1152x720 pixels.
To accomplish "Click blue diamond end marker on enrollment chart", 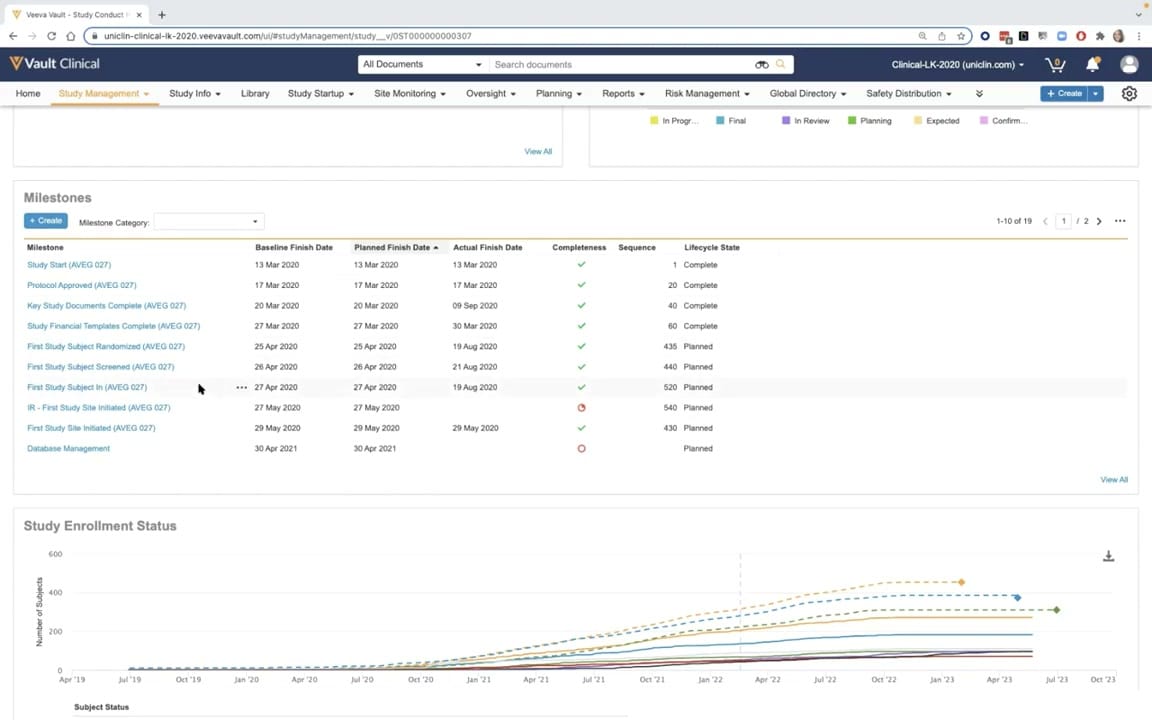I will pyautogui.click(x=1018, y=597).
